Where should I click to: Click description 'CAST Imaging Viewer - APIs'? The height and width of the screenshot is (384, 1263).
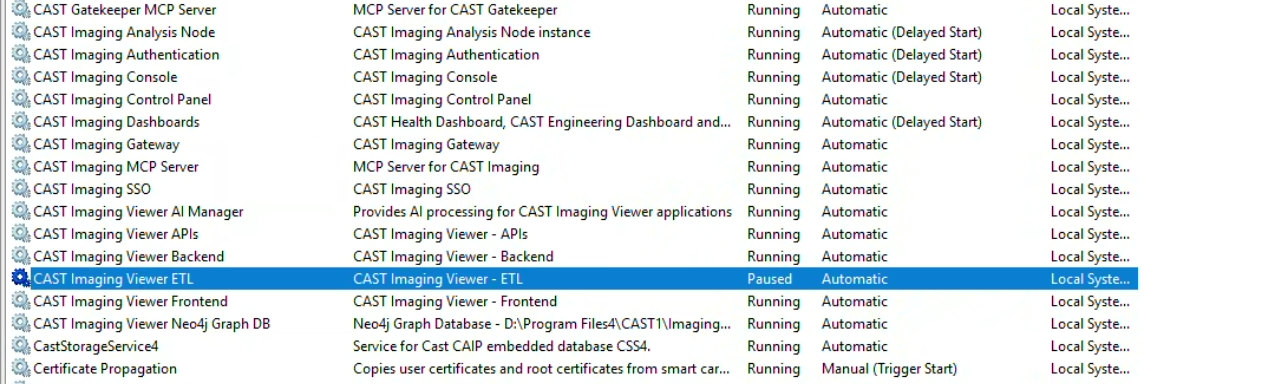(x=440, y=234)
